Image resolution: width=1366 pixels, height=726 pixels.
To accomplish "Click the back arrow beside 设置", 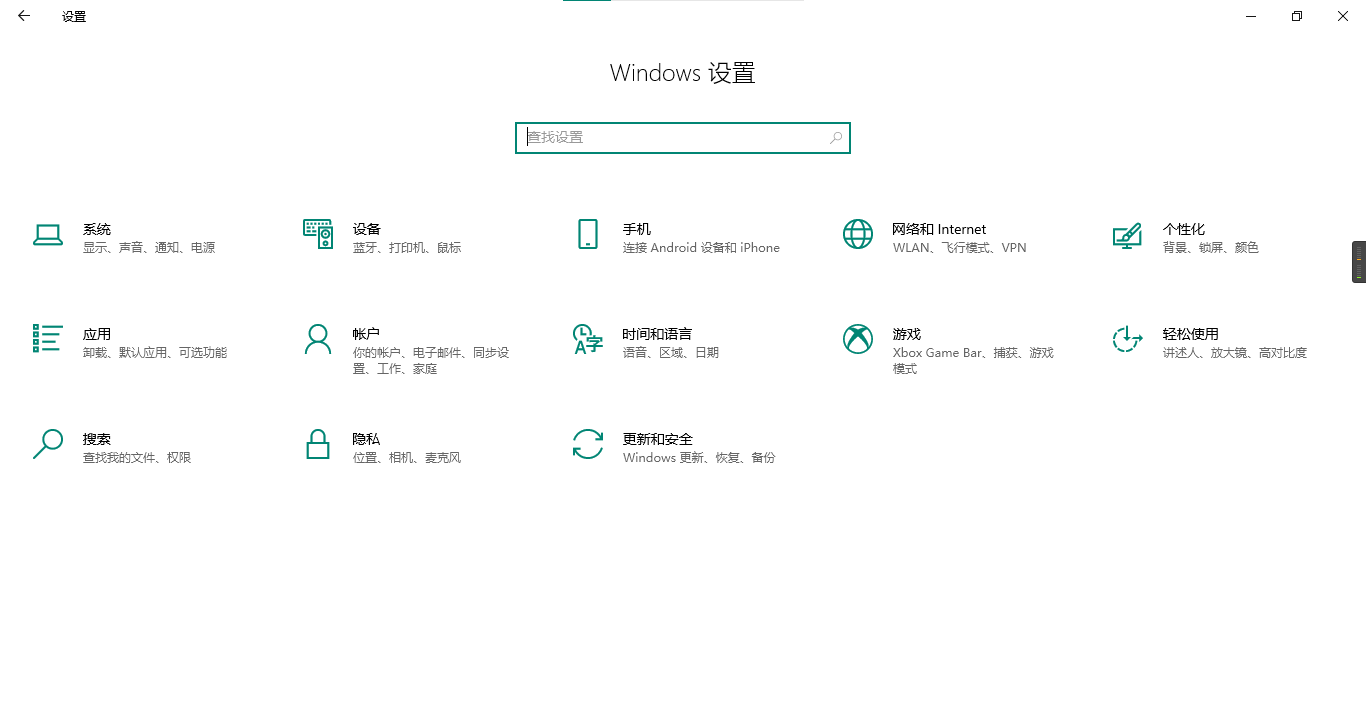I will (x=24, y=16).
